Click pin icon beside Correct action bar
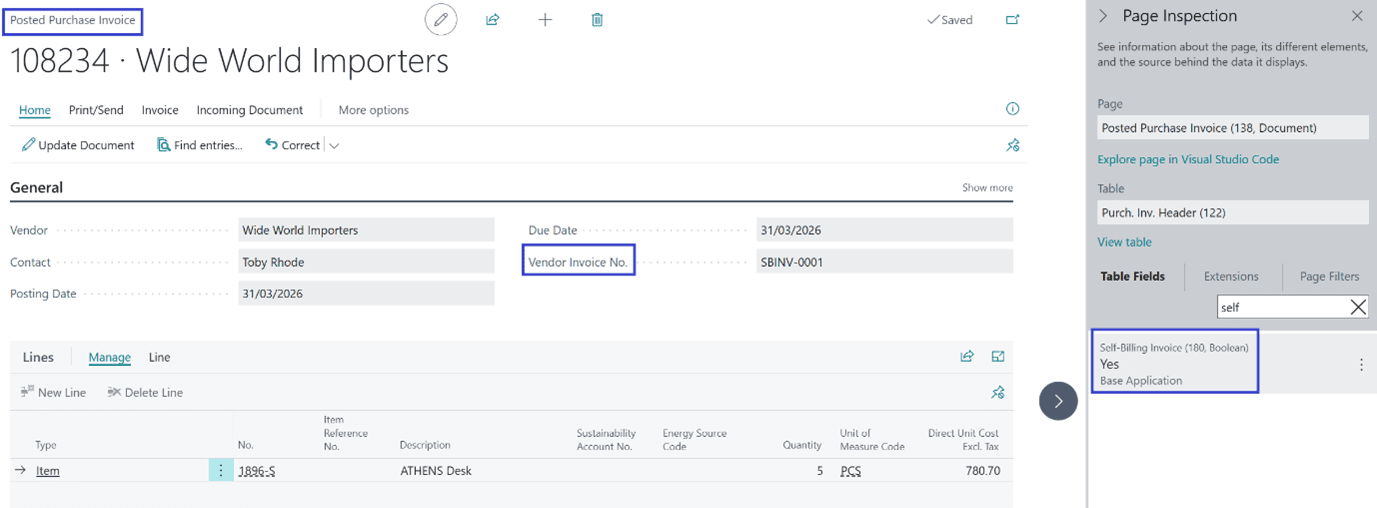1377x508 pixels. coord(1012,146)
